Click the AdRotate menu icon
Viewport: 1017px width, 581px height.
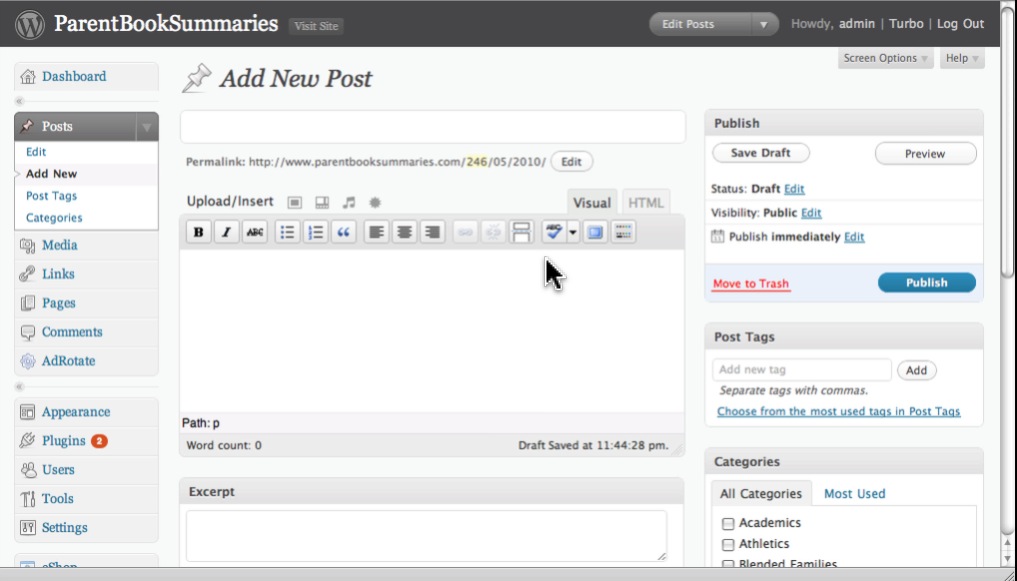pyautogui.click(x=28, y=361)
